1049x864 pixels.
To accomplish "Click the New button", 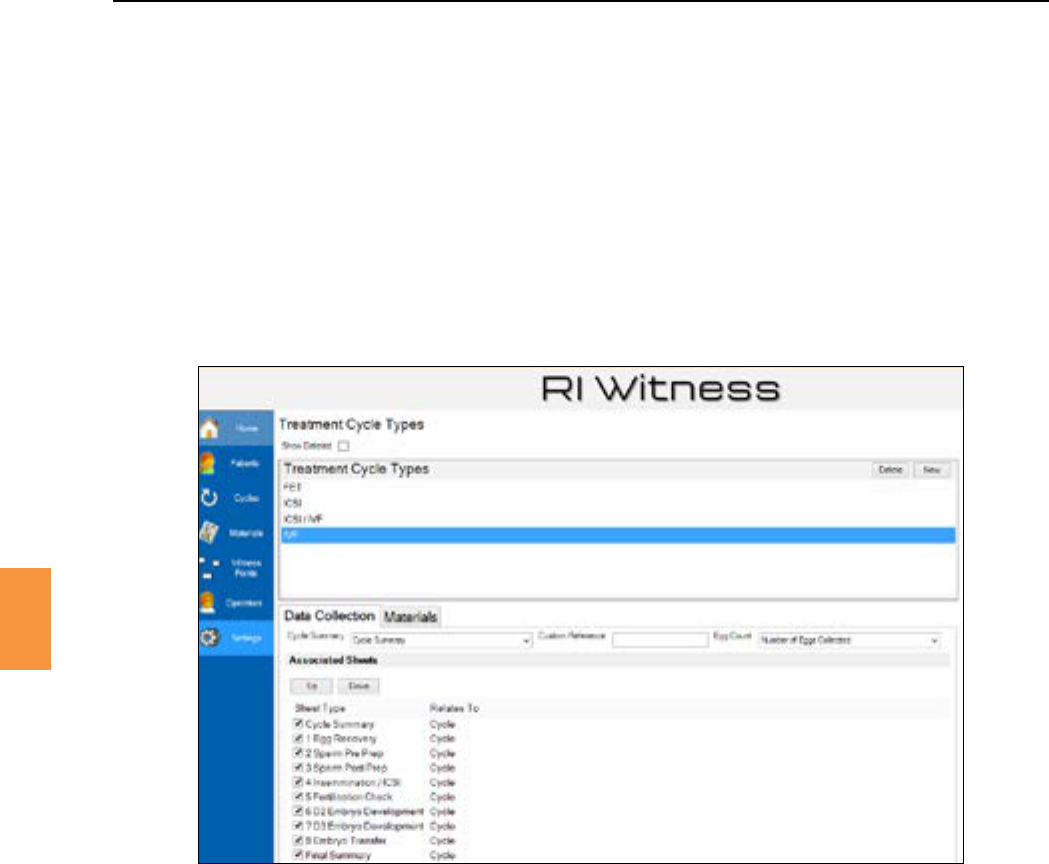I will [x=932, y=470].
